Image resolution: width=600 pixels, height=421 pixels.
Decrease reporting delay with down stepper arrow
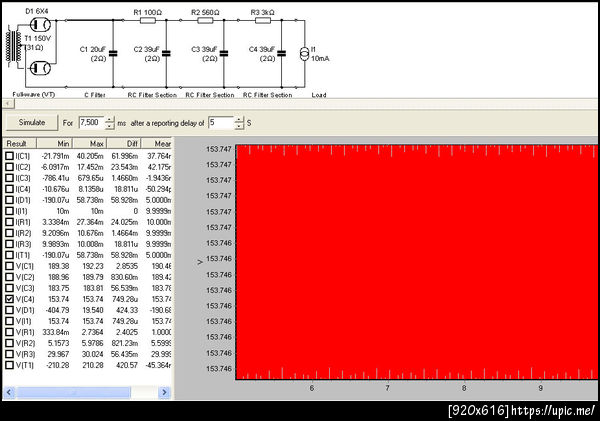(x=239, y=126)
